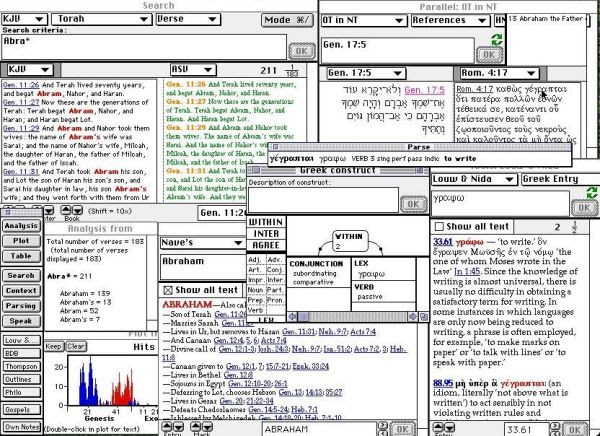Screen dimensions: 600x436
Task: Click the Keep button above Hits plot
Action: tap(54, 346)
